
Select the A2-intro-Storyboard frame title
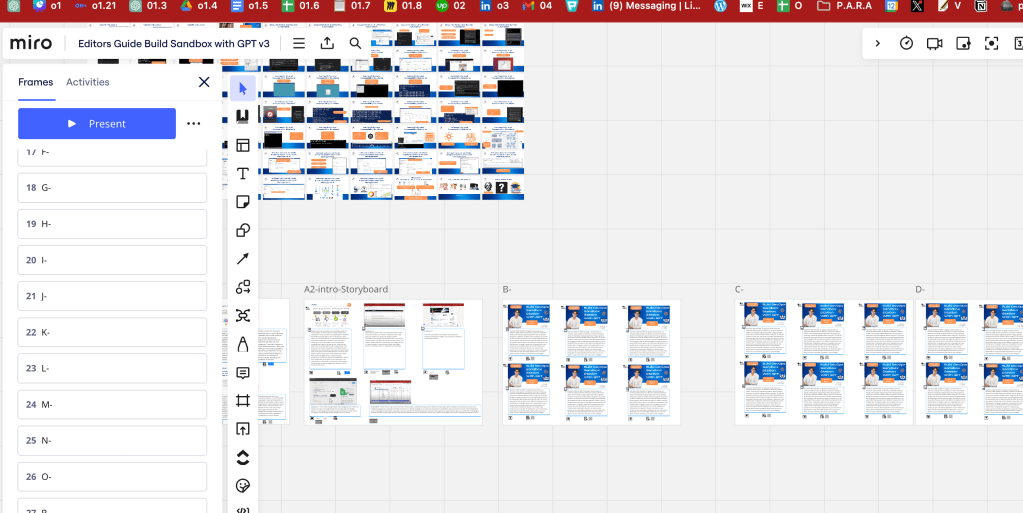[346, 289]
